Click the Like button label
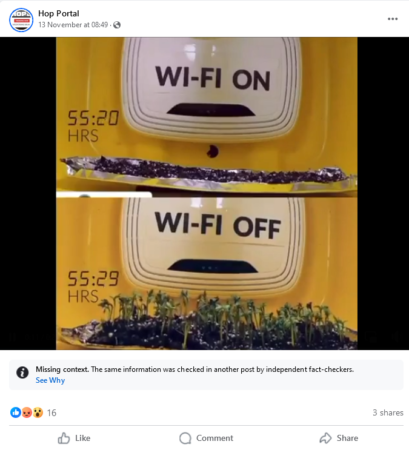409x450 pixels. coord(83,438)
